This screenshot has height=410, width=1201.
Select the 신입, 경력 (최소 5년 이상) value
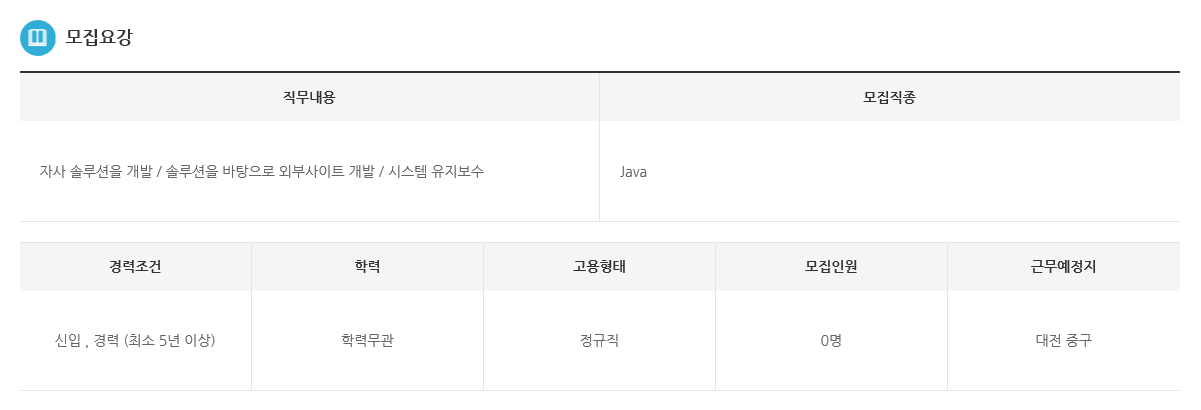coord(135,340)
